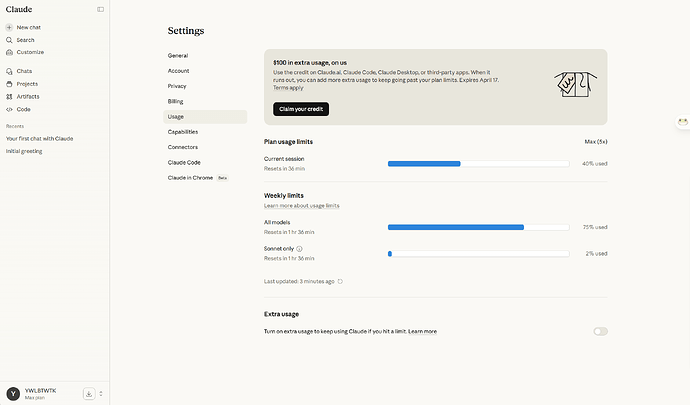690x405 pixels.
Task: Click the '2% used' text
Action: [x=596, y=254]
